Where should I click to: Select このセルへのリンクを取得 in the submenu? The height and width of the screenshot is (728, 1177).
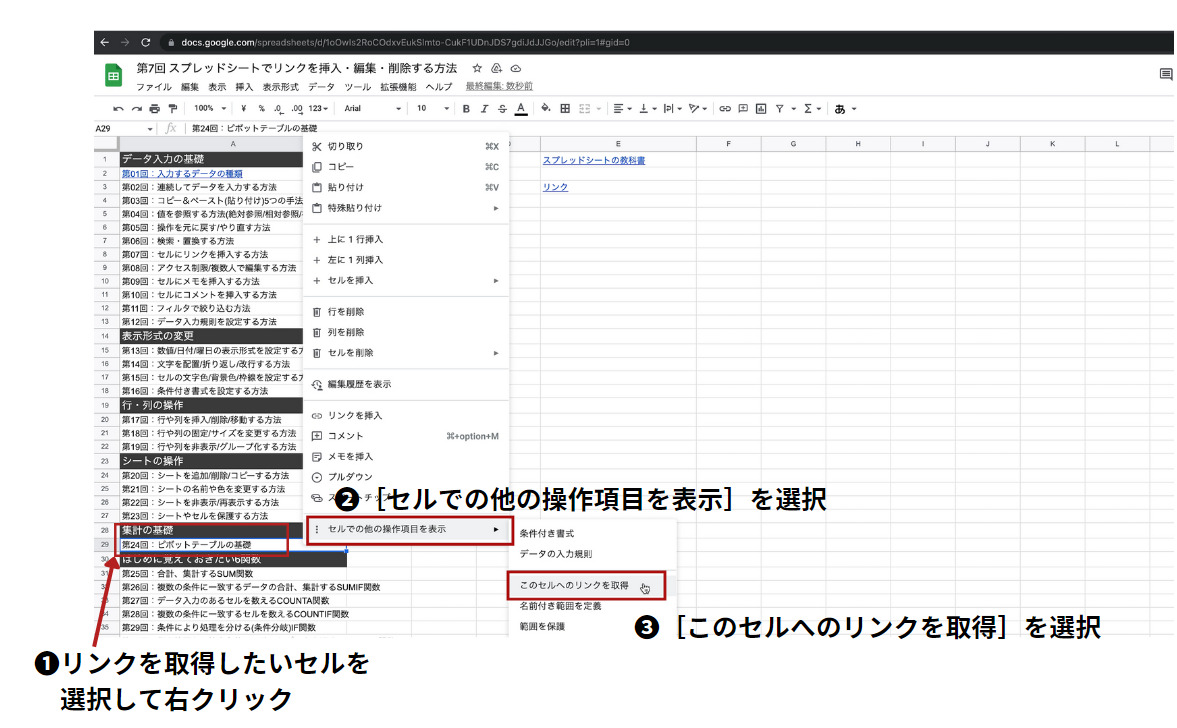574,585
